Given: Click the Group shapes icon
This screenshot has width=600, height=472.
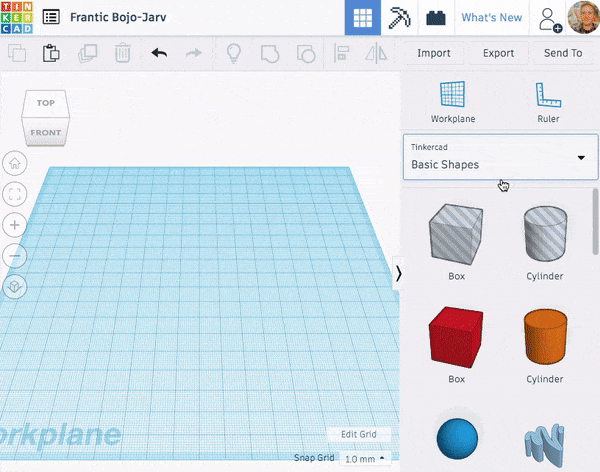Looking at the screenshot, I should (270, 54).
